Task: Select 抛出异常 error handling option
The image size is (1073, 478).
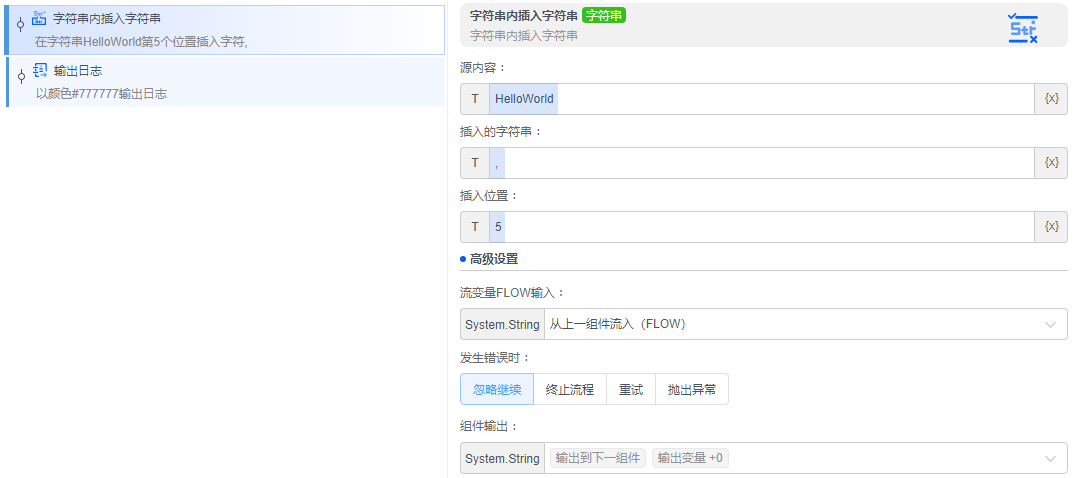Action: tap(692, 389)
